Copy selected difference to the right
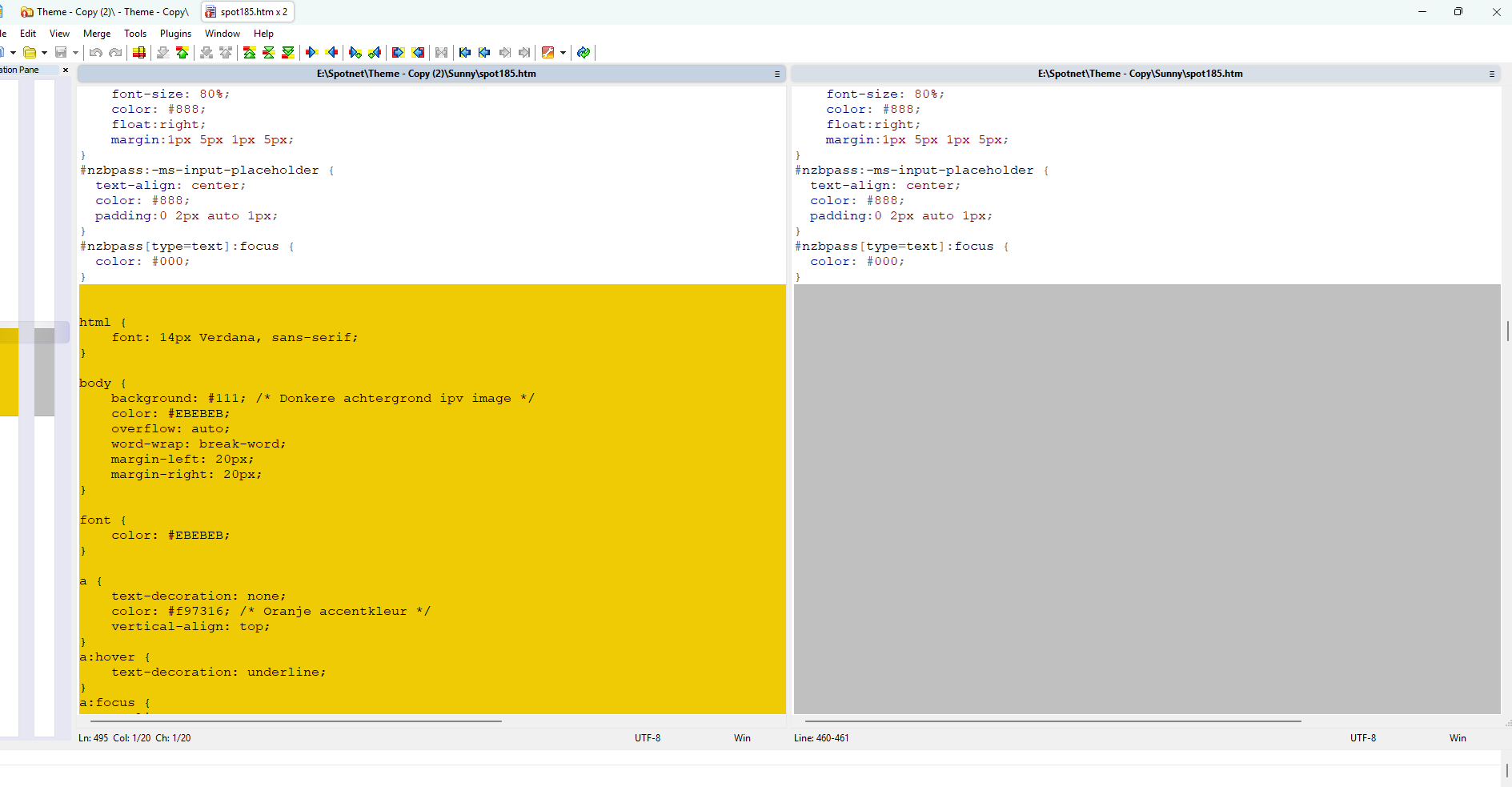This screenshot has width=1512, height=787. (x=312, y=53)
